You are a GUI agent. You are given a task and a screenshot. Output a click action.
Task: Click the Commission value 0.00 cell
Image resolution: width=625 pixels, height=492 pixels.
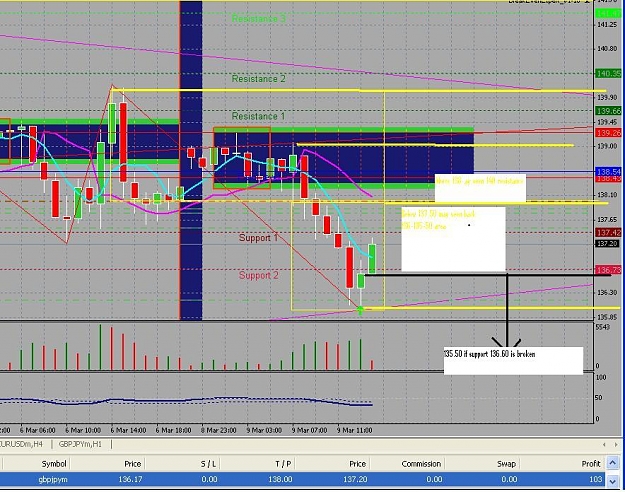434,479
